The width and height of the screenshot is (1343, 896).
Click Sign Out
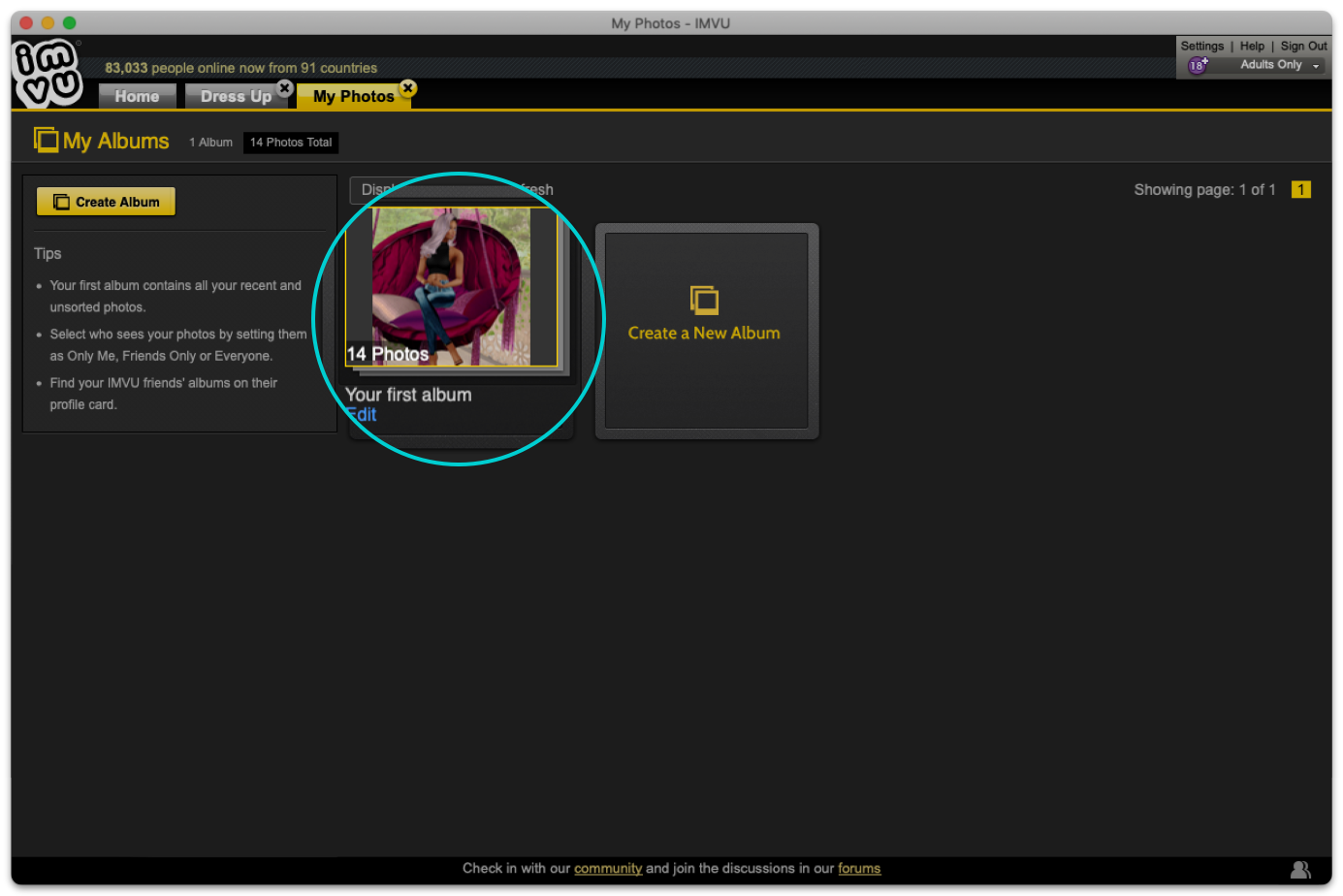tap(1303, 46)
